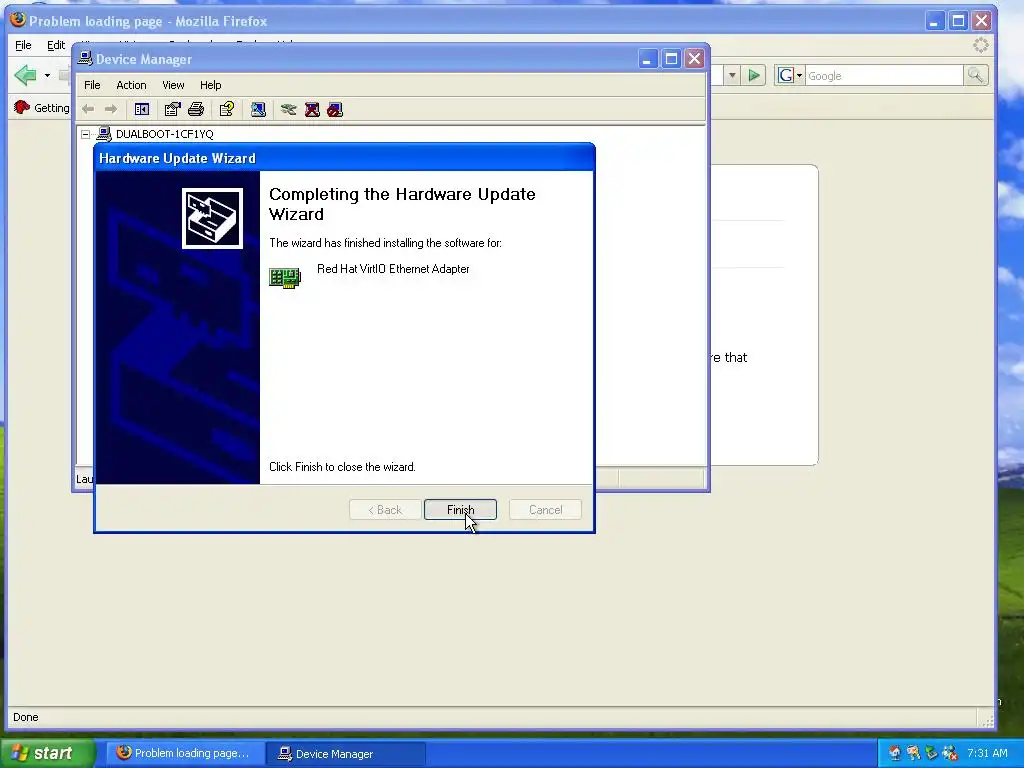Switch to Device Manager taskbar item
Image resolution: width=1024 pixels, height=768 pixels.
[x=346, y=753]
